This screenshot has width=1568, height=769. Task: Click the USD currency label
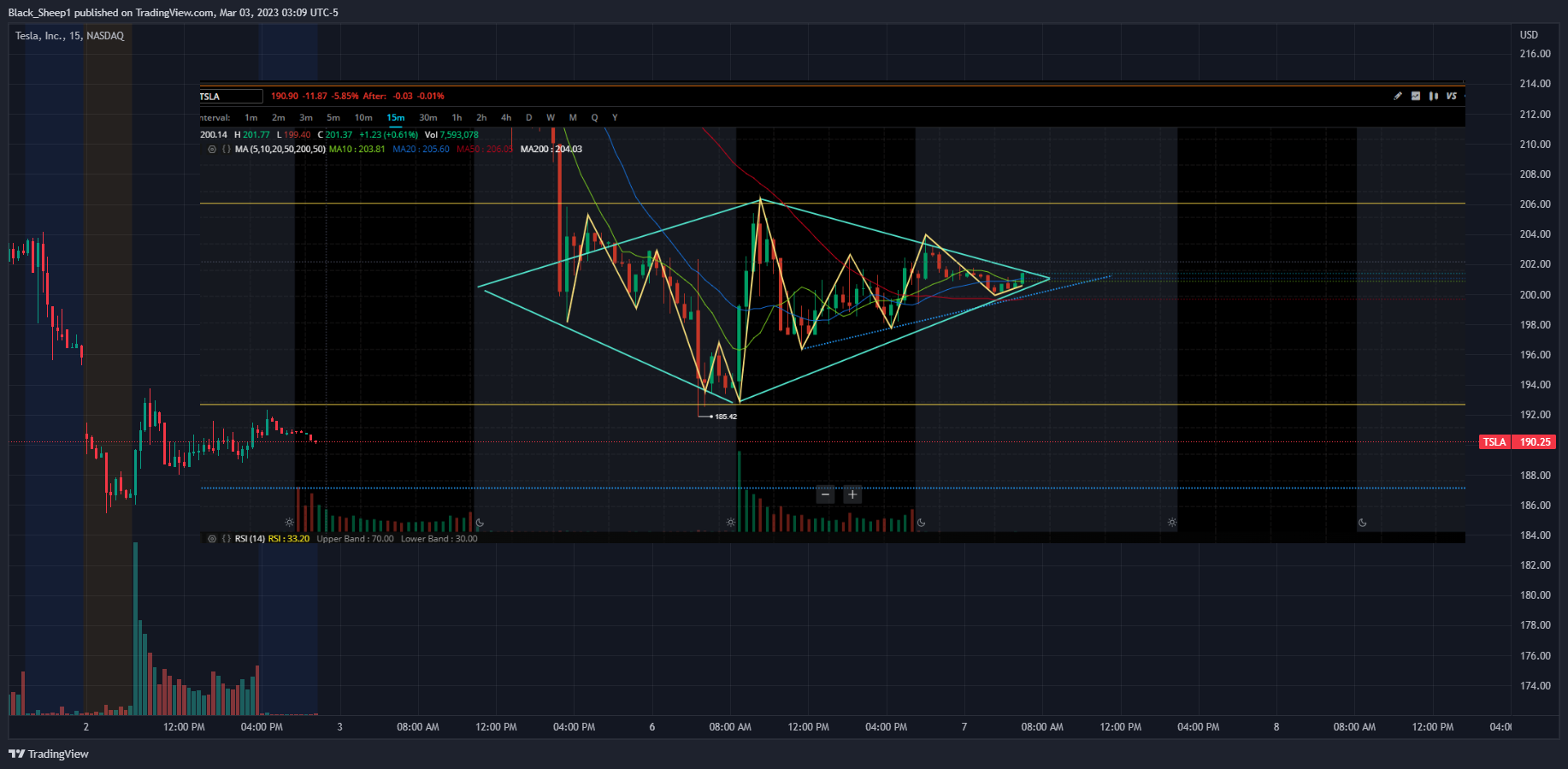pos(1529,35)
